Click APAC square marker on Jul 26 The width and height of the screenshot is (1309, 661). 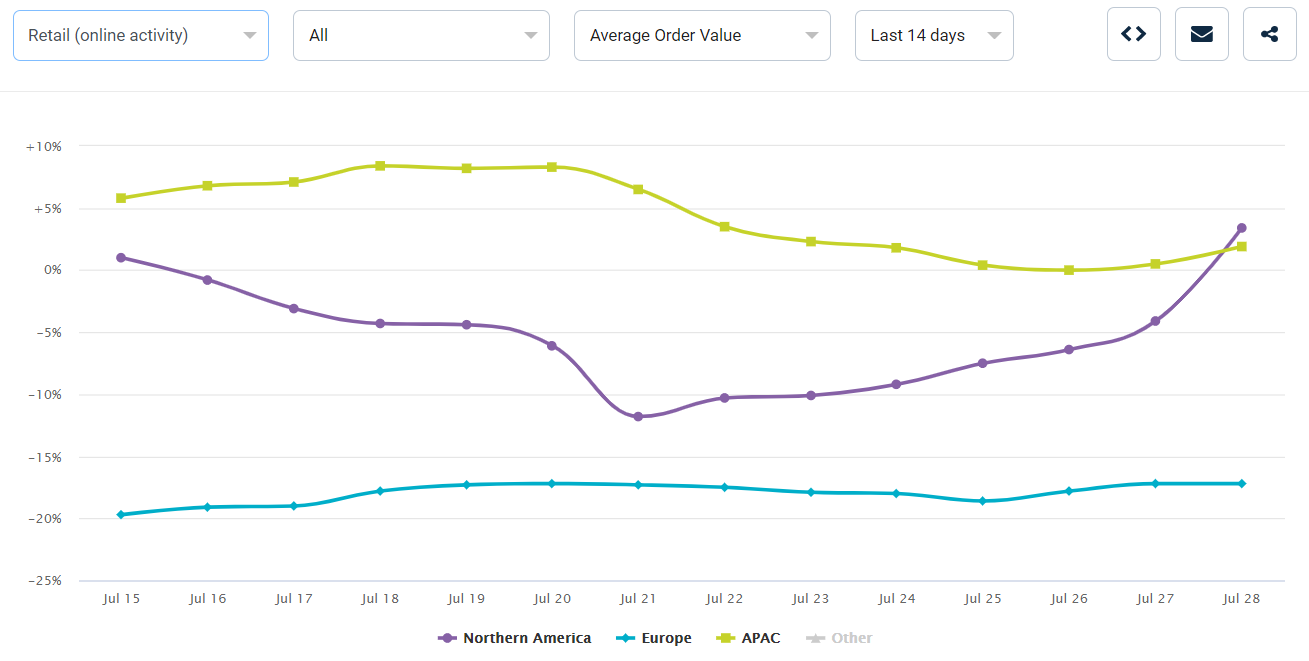[x=1069, y=270]
